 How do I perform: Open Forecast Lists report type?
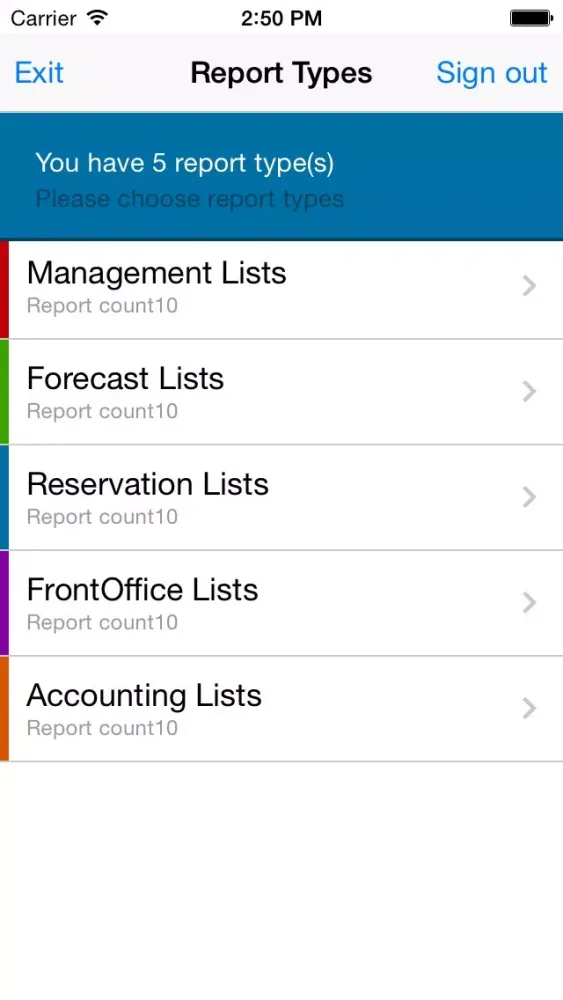coord(281,392)
